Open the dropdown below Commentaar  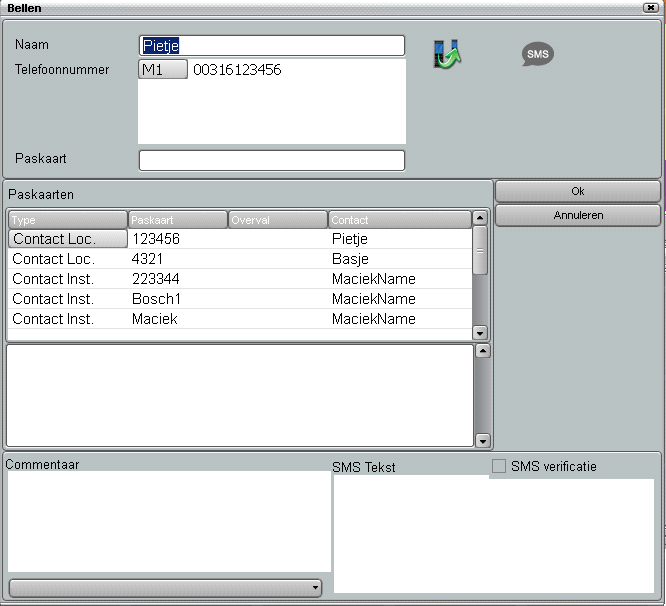(165, 587)
